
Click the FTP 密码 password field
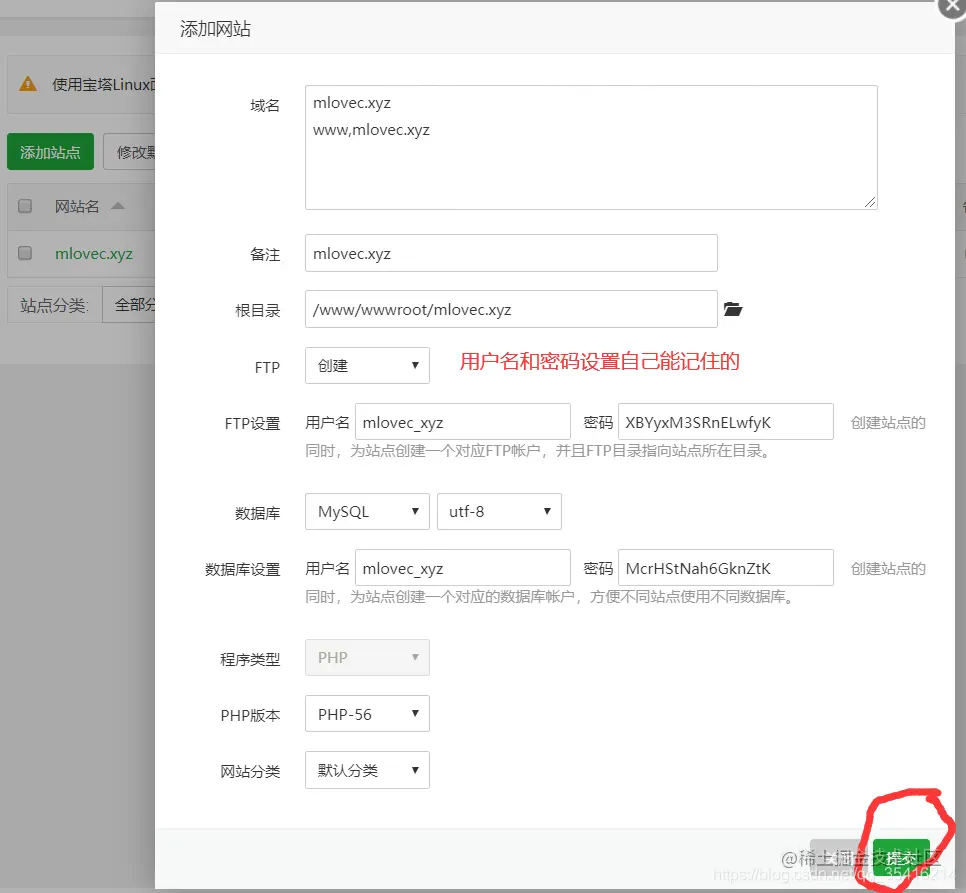(x=726, y=421)
